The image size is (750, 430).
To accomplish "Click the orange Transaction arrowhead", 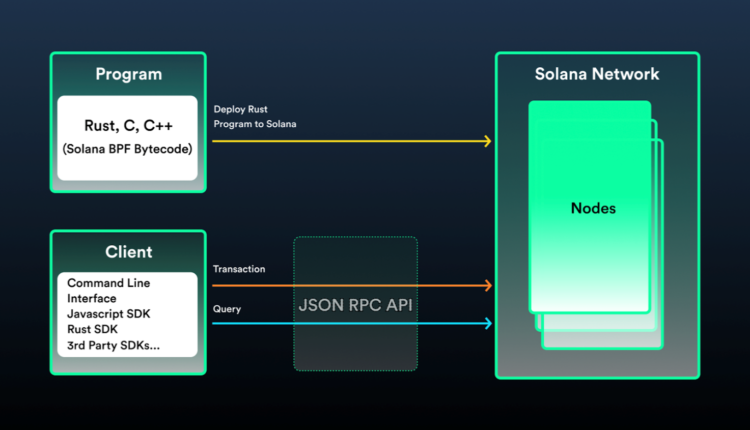I will pyautogui.click(x=487, y=286).
